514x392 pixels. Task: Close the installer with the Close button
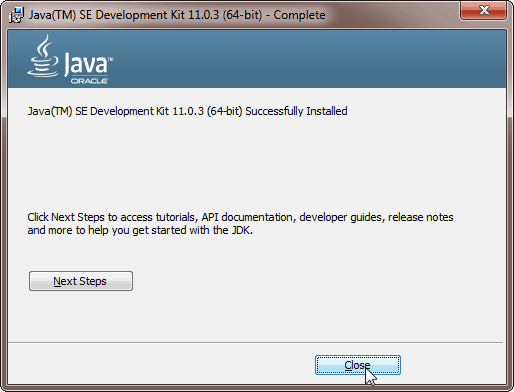358,365
